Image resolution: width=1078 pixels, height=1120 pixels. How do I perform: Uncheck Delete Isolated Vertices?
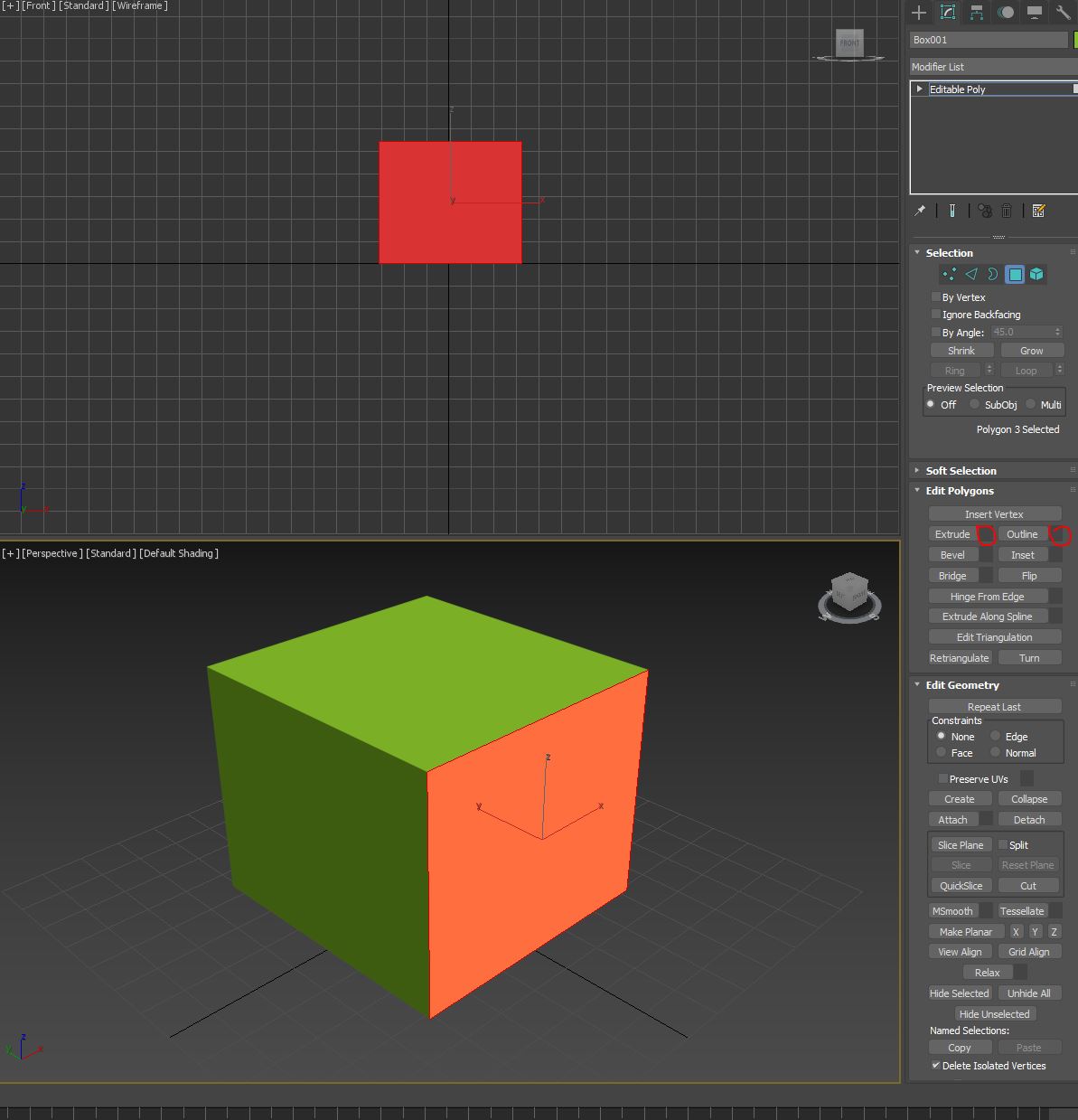936,1066
